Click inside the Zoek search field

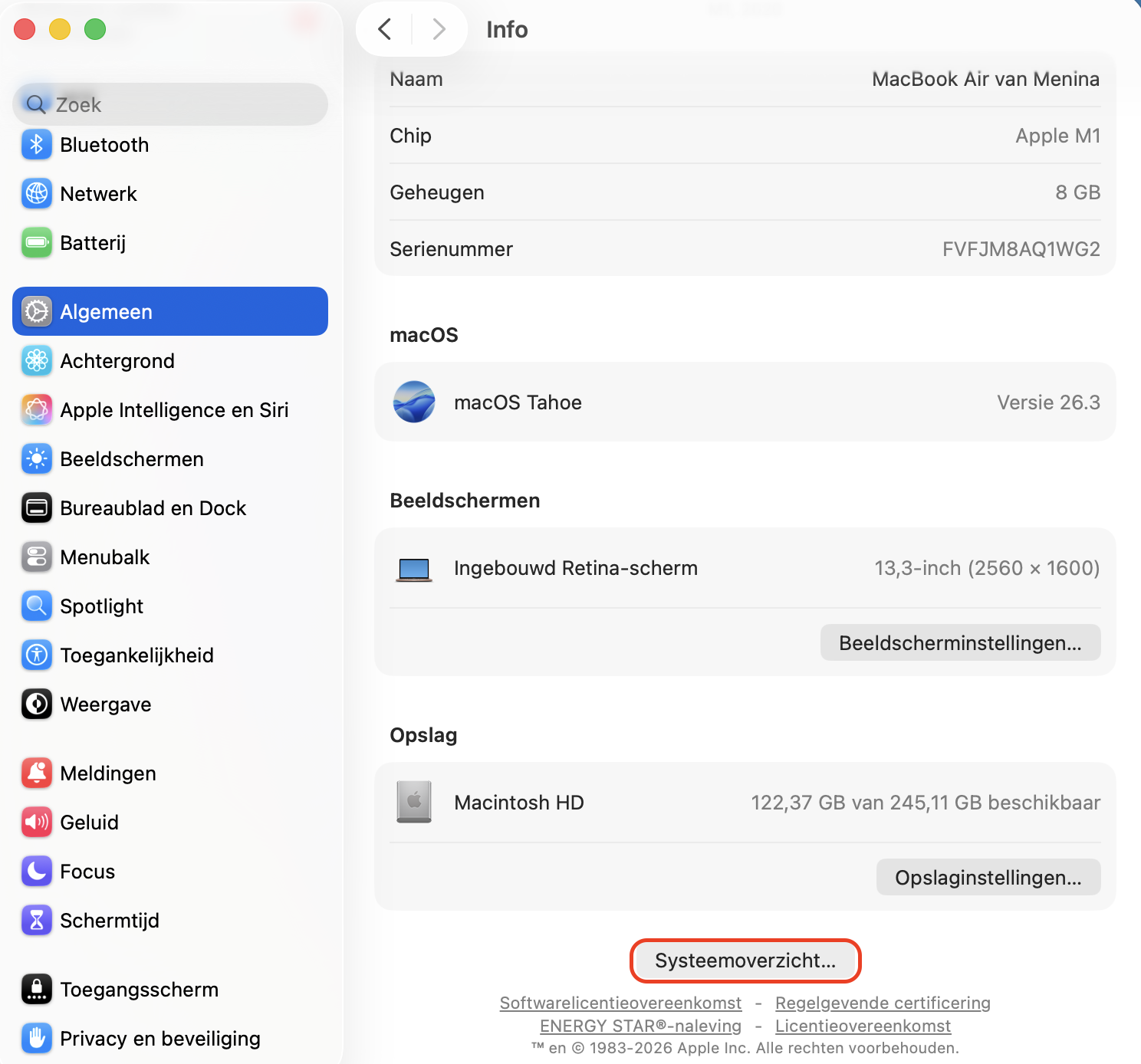click(169, 104)
